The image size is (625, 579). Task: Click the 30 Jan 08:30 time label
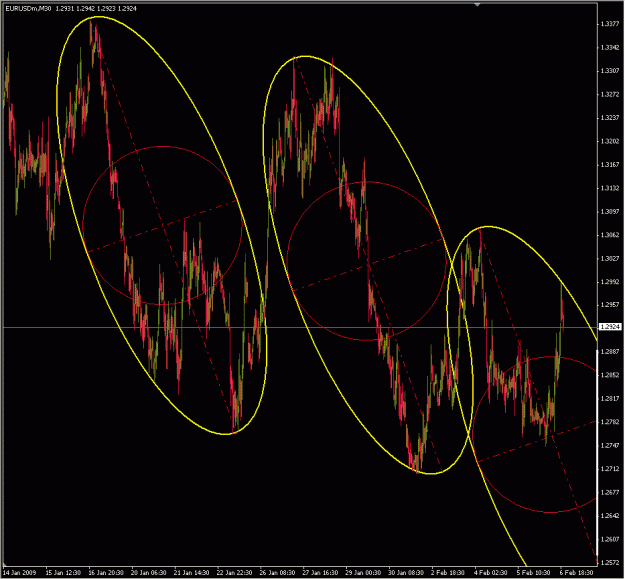(x=406, y=573)
